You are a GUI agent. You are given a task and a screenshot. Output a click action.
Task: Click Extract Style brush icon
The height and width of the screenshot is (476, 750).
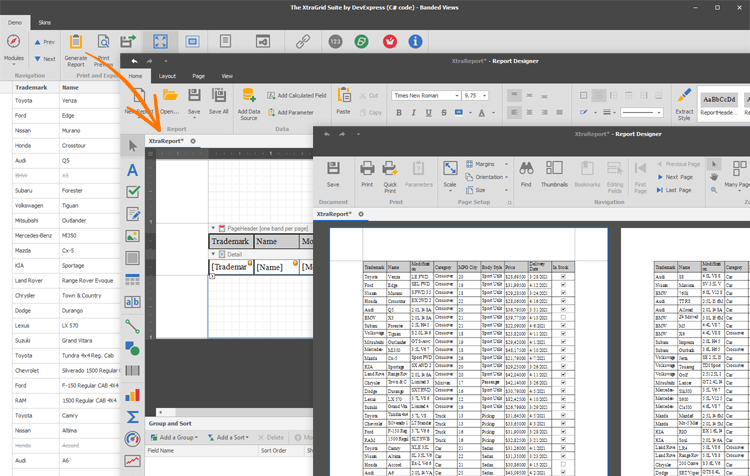pos(684,95)
